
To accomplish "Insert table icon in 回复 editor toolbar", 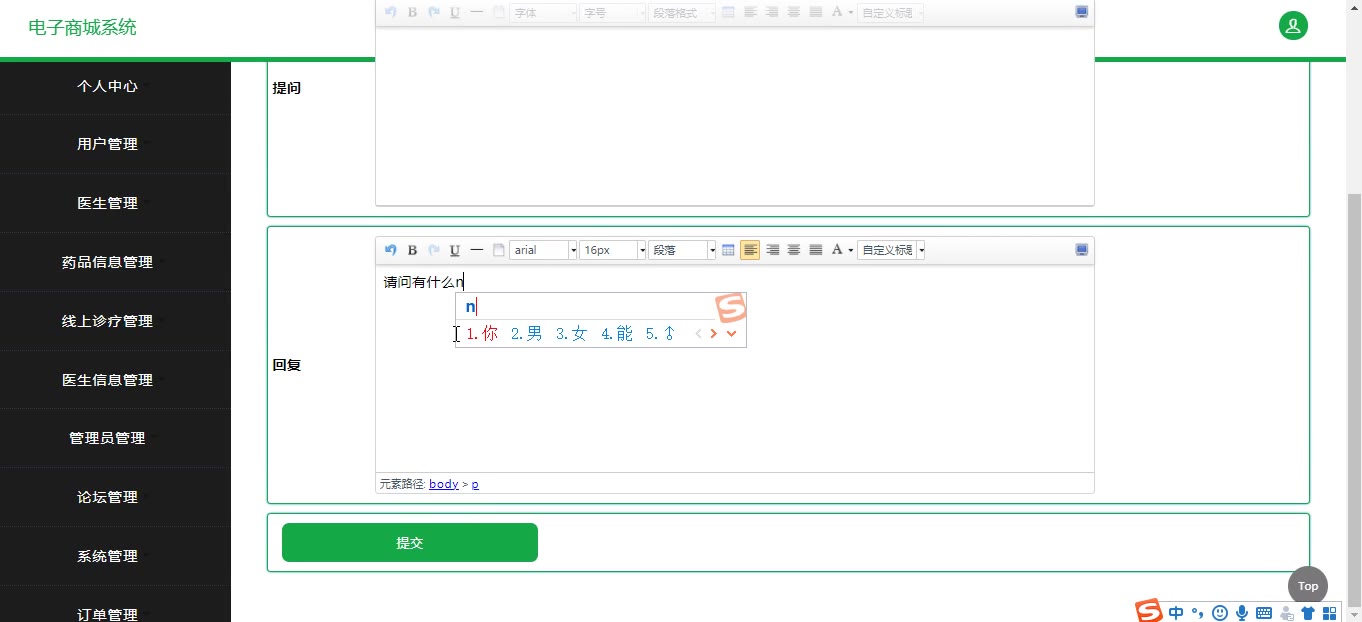I will (728, 250).
